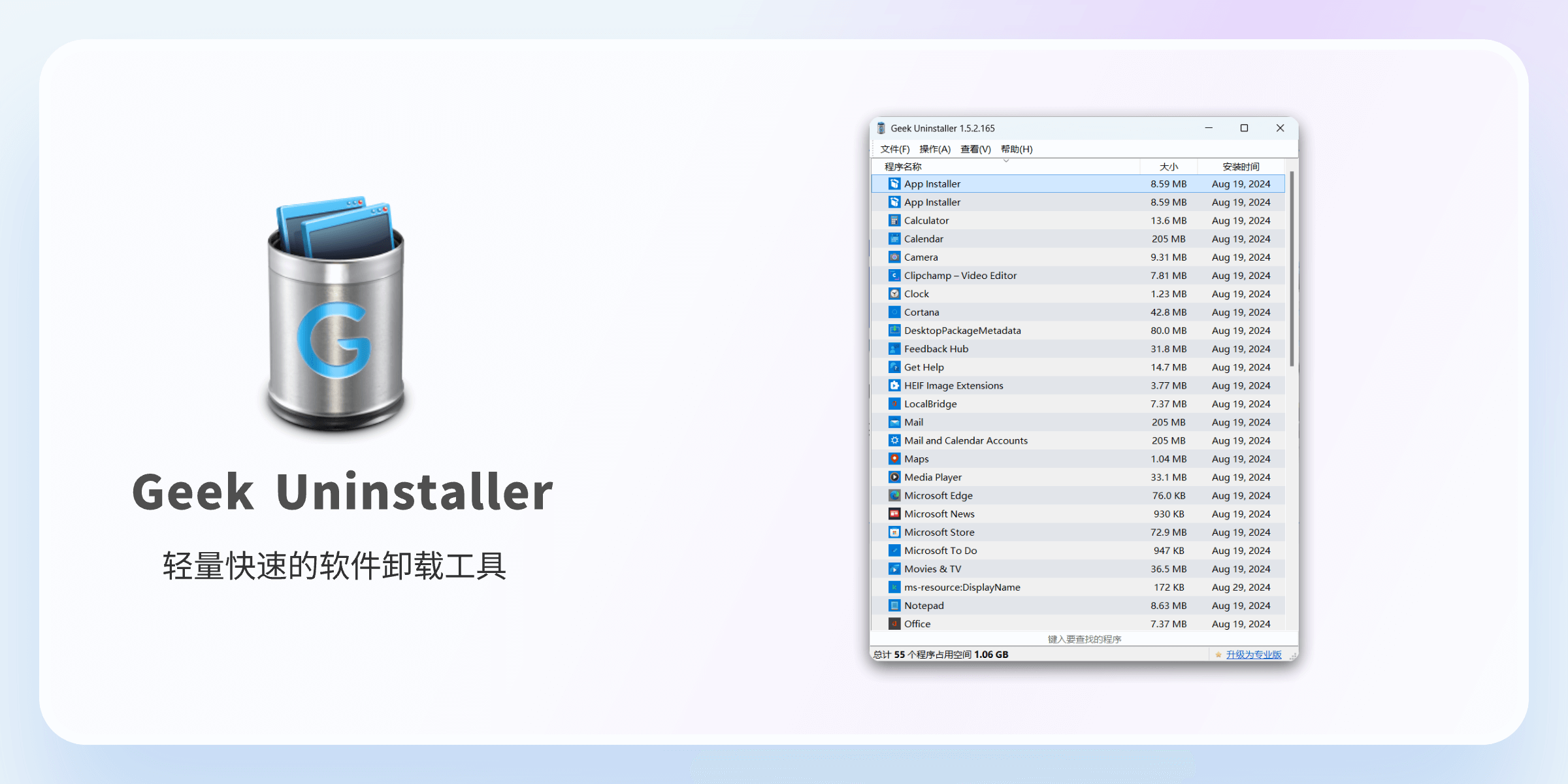Click the Camera app icon
Viewport: 1568px width, 784px height.
pos(894,257)
